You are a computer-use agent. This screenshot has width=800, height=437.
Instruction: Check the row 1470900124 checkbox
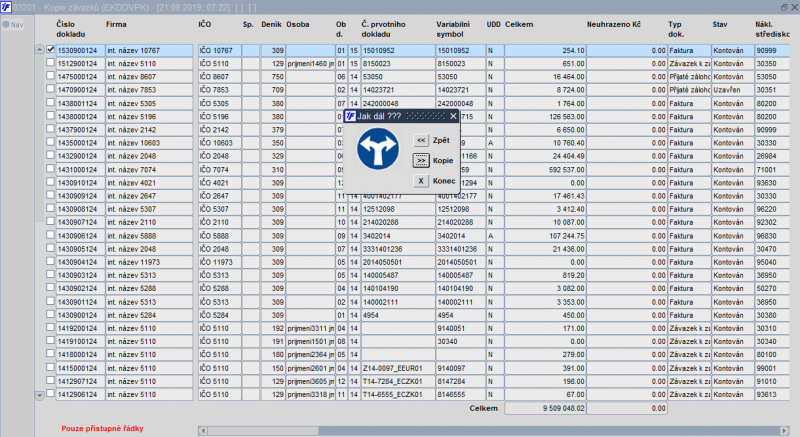[x=50, y=89]
